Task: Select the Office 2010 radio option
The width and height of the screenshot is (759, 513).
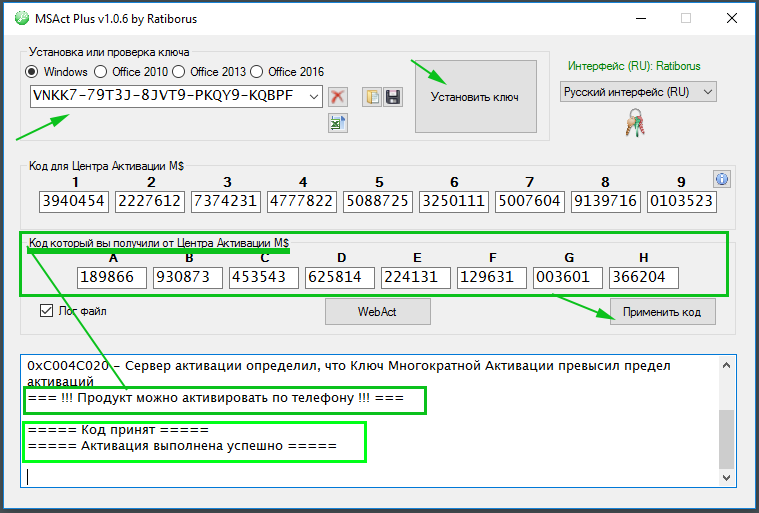Action: click(101, 71)
